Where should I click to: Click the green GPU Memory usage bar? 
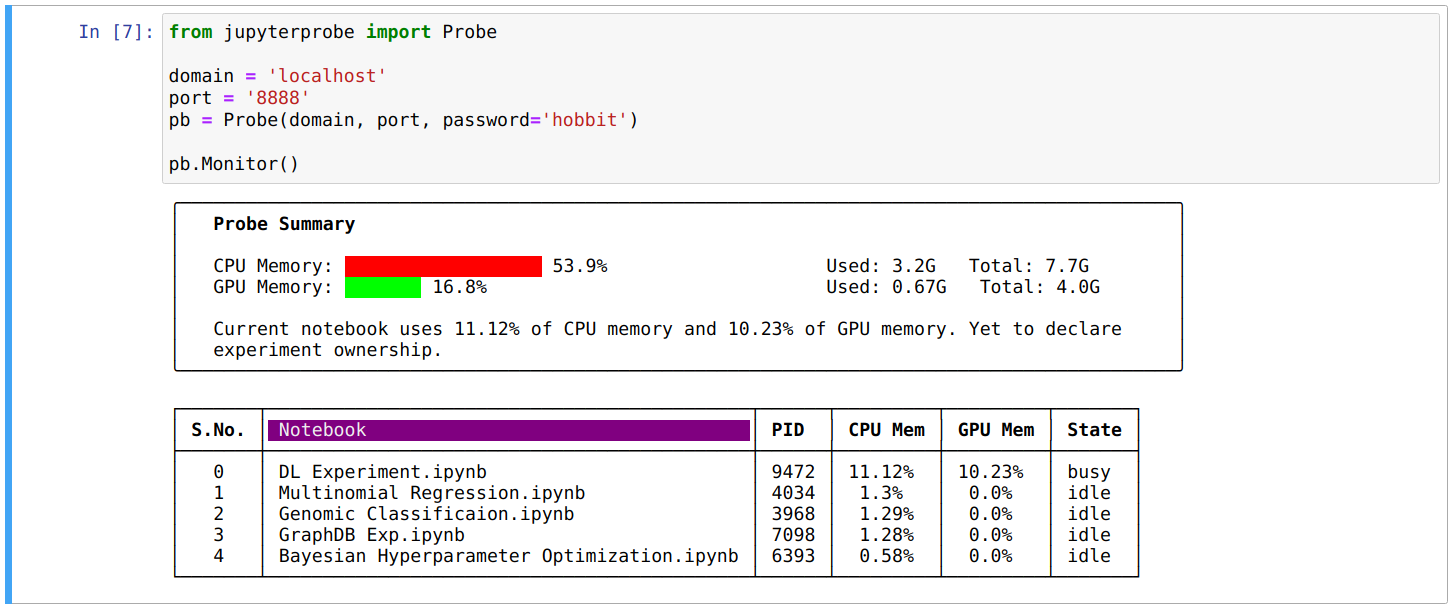[x=383, y=288]
